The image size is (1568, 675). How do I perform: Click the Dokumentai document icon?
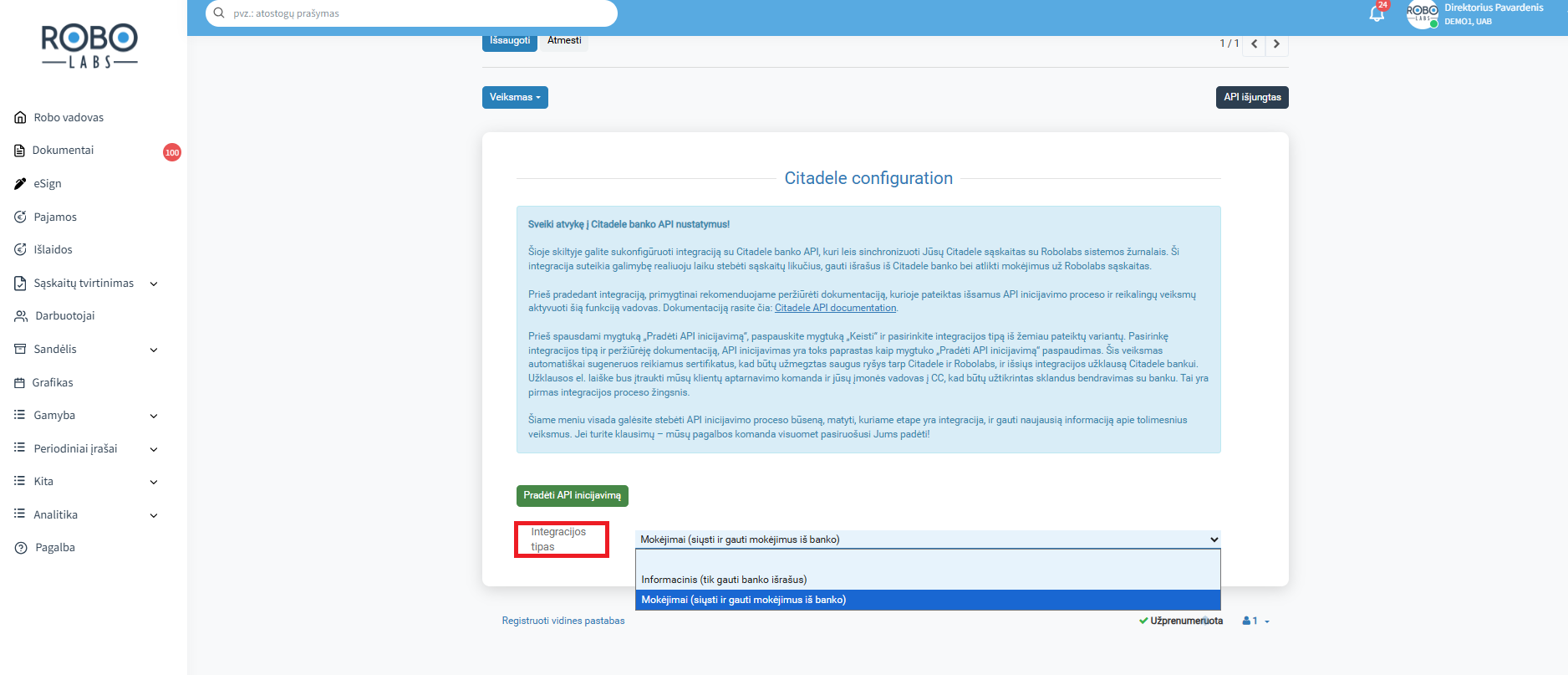pyautogui.click(x=20, y=151)
